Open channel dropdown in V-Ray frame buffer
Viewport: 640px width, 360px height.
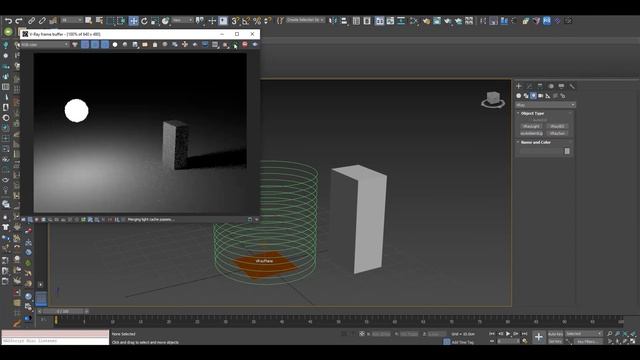(x=45, y=44)
